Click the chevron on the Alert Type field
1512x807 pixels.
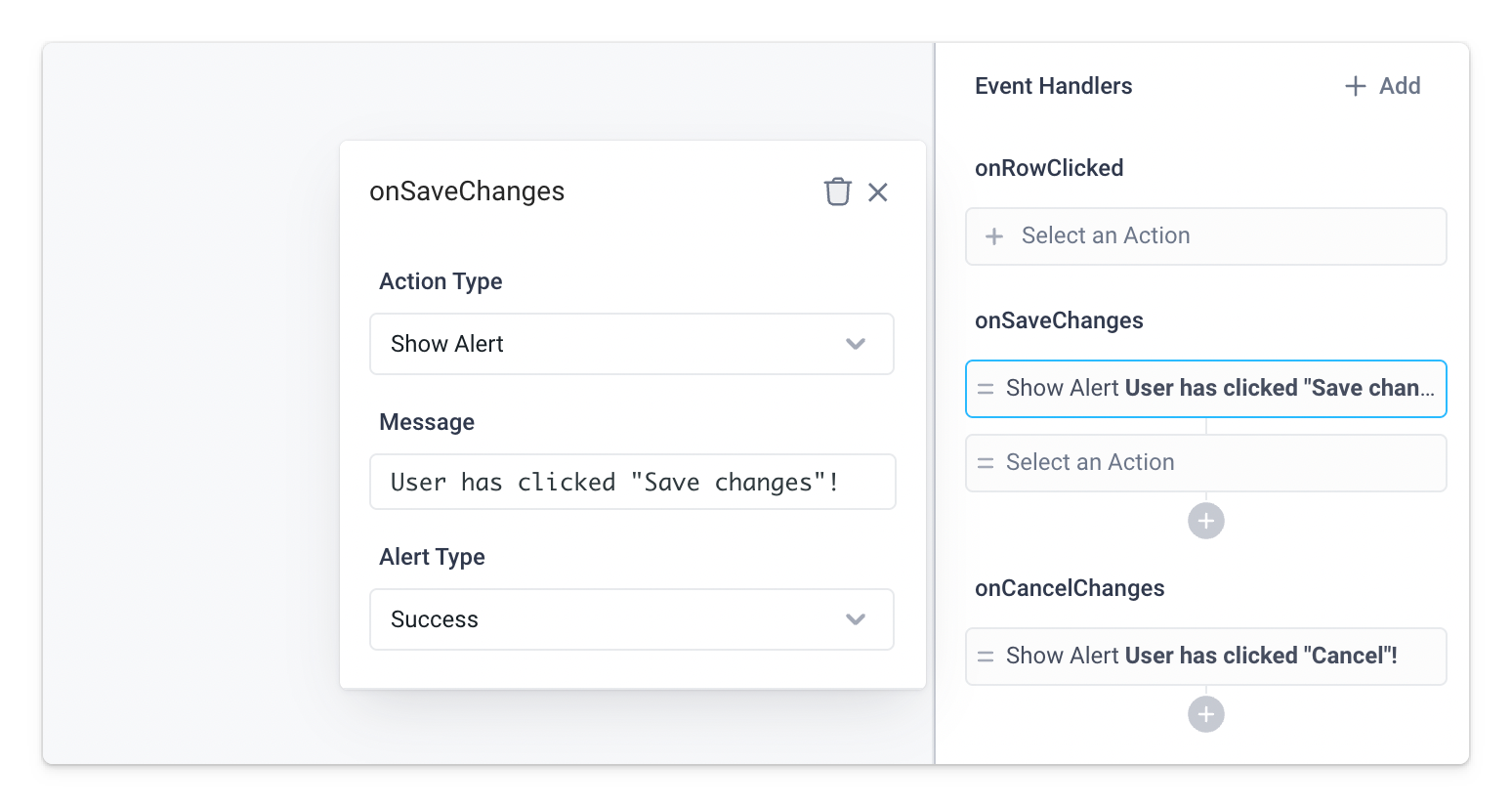[856, 619]
